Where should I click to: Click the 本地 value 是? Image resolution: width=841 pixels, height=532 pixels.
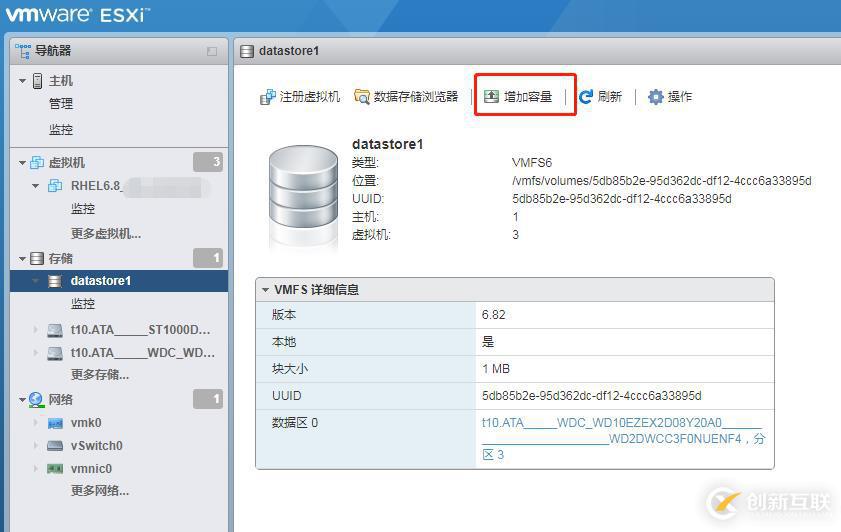tap(488, 342)
